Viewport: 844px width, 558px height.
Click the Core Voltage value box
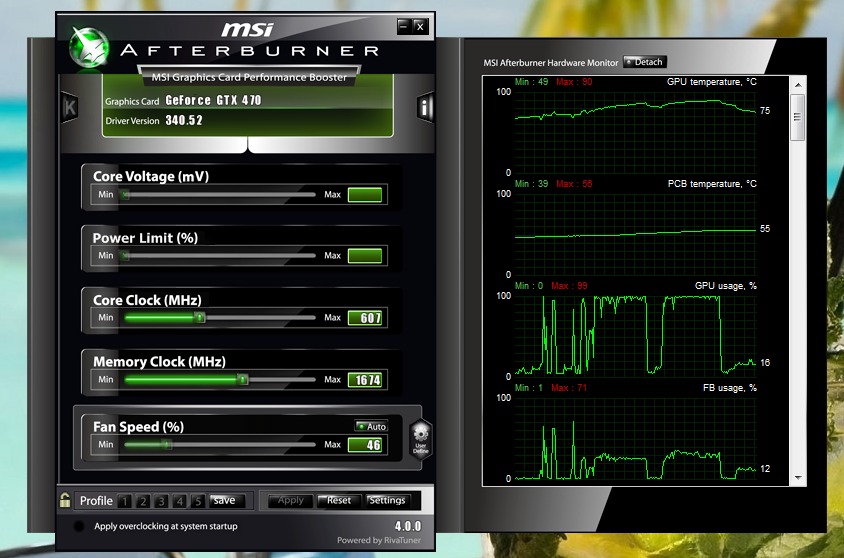365,195
